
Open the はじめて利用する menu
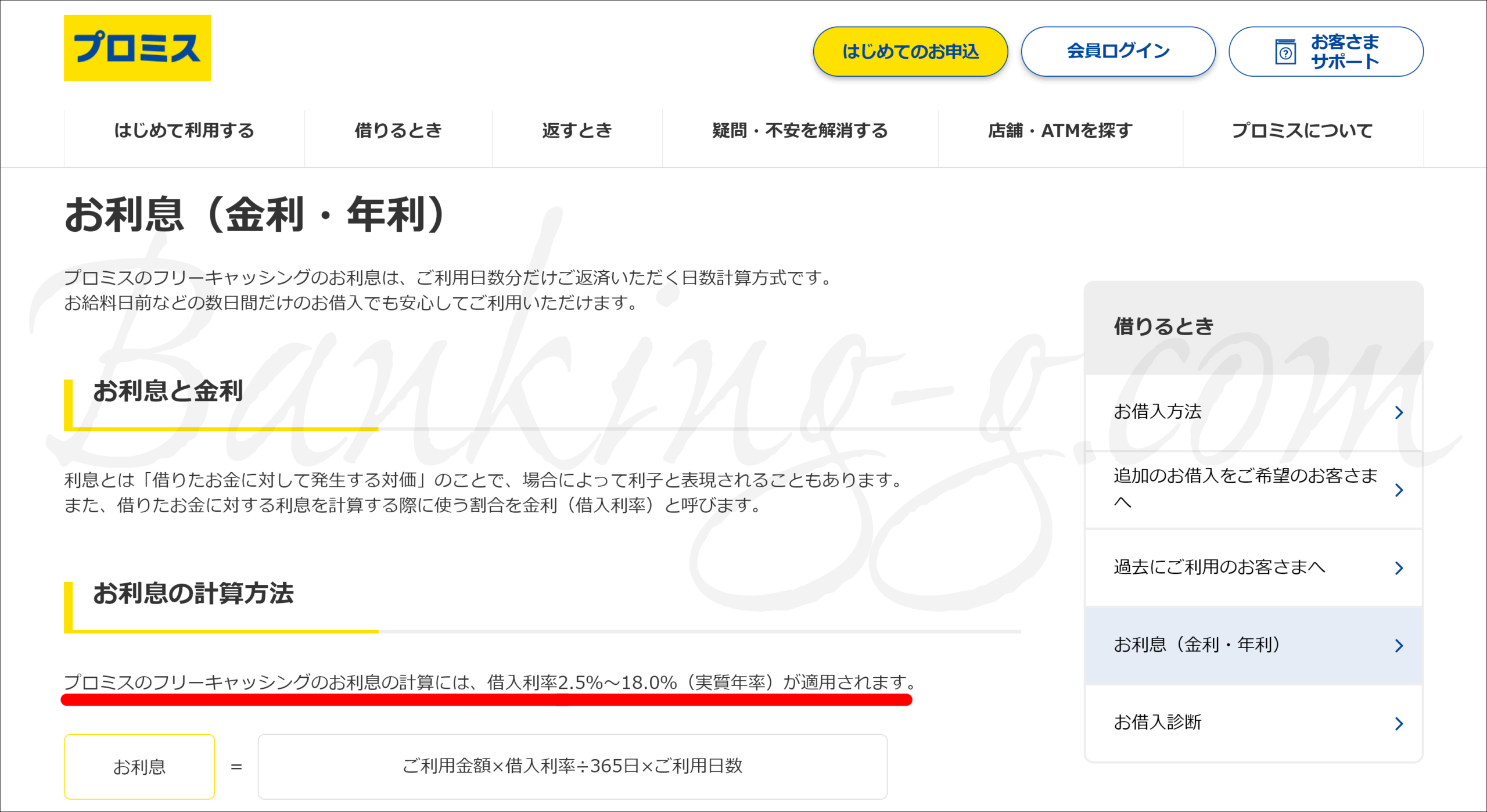(184, 131)
